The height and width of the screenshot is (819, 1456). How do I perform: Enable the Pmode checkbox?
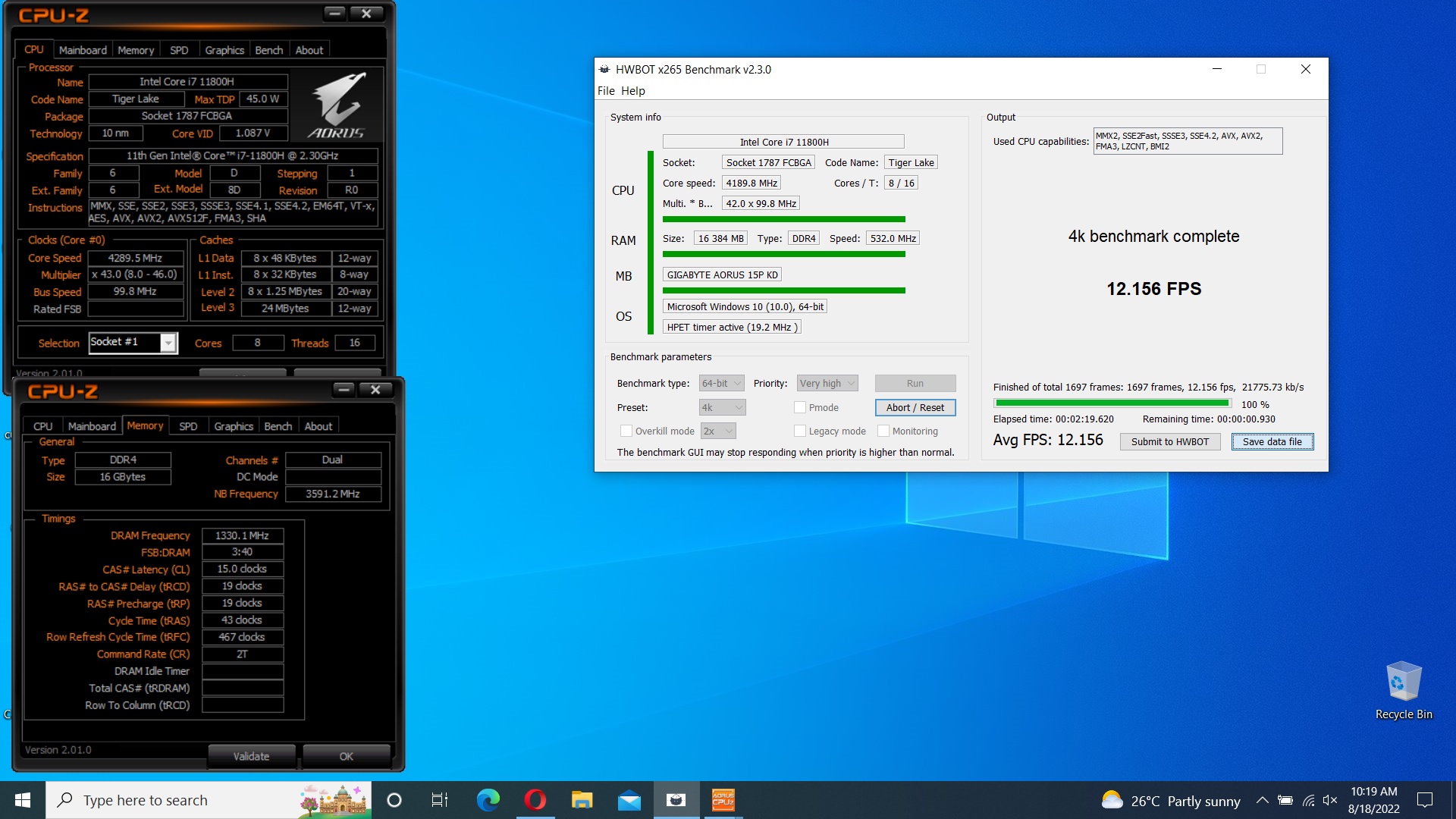click(x=799, y=407)
